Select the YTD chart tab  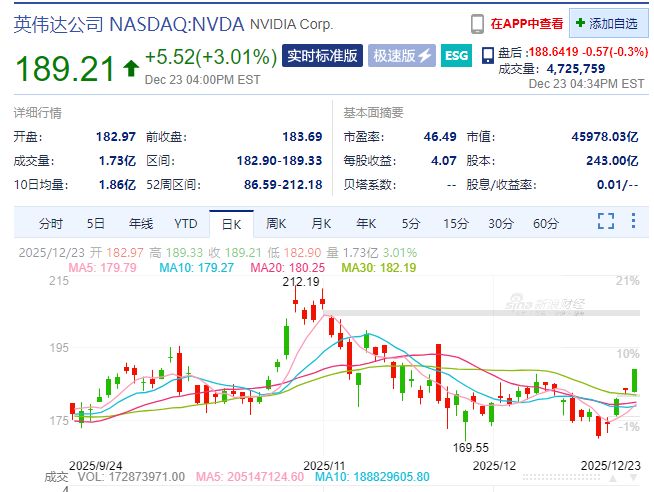pyautogui.click(x=185, y=223)
